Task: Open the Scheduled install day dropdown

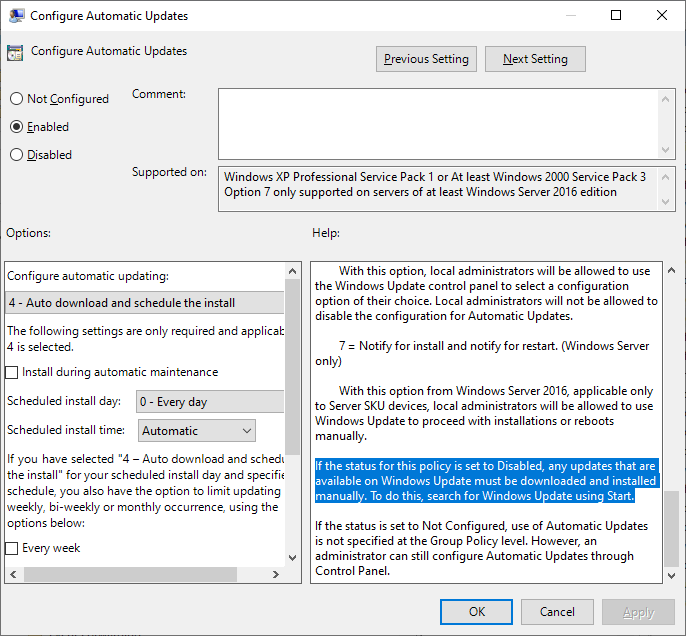Action: pos(210,402)
